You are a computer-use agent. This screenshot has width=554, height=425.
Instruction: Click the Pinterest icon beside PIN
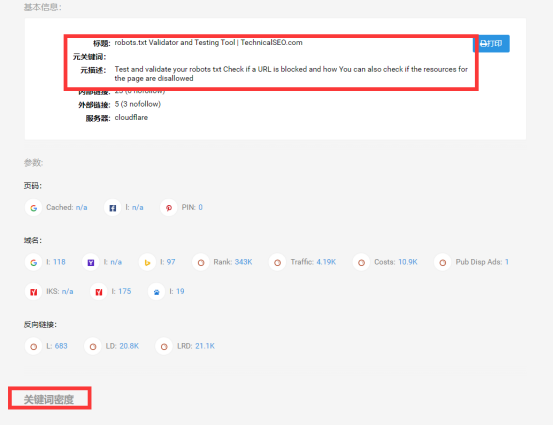click(169, 208)
